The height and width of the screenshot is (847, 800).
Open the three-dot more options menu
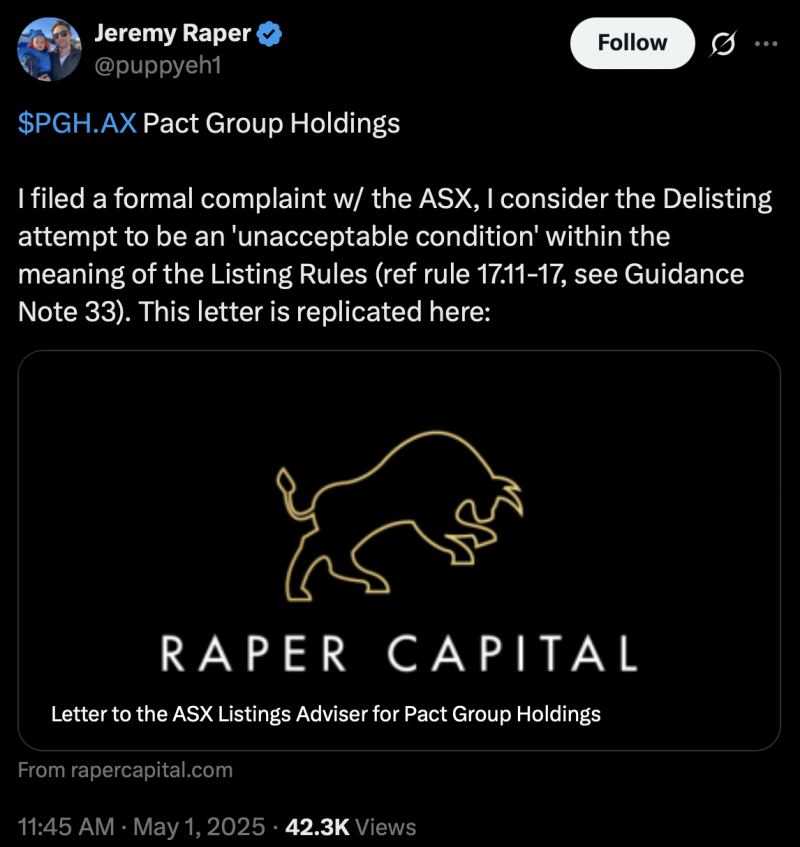point(764,44)
